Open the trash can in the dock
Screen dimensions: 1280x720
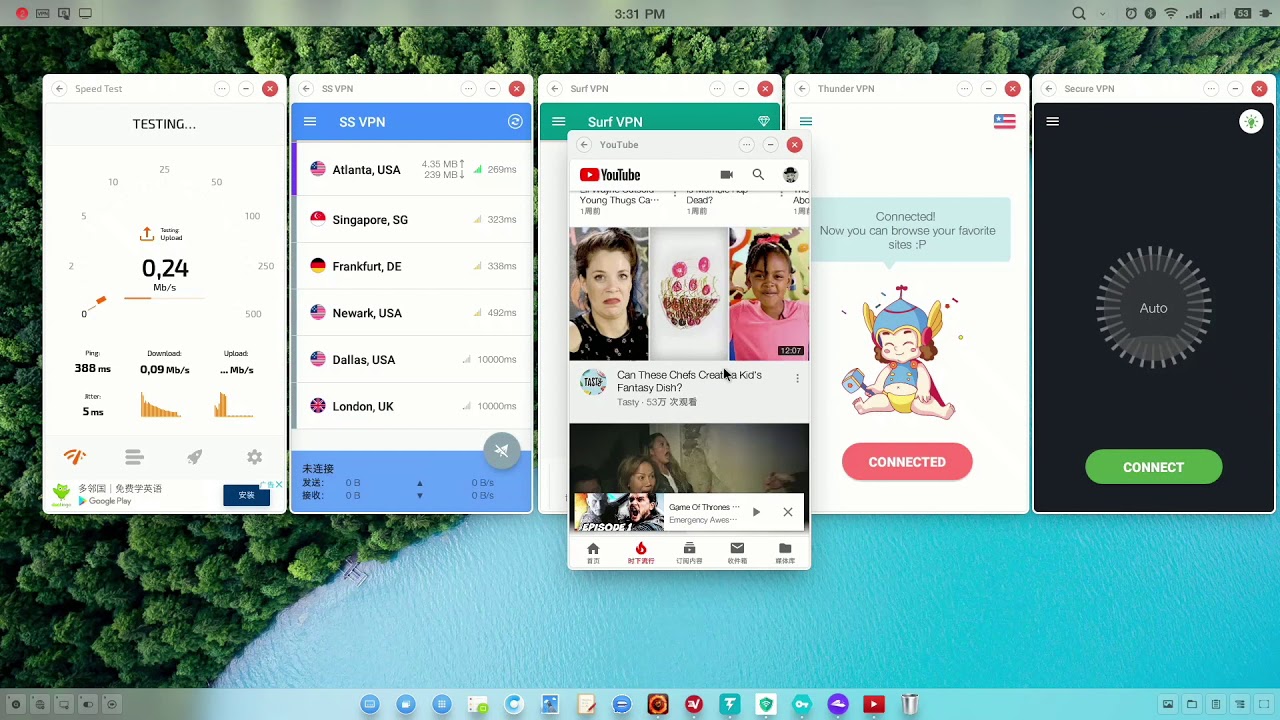tap(909, 705)
